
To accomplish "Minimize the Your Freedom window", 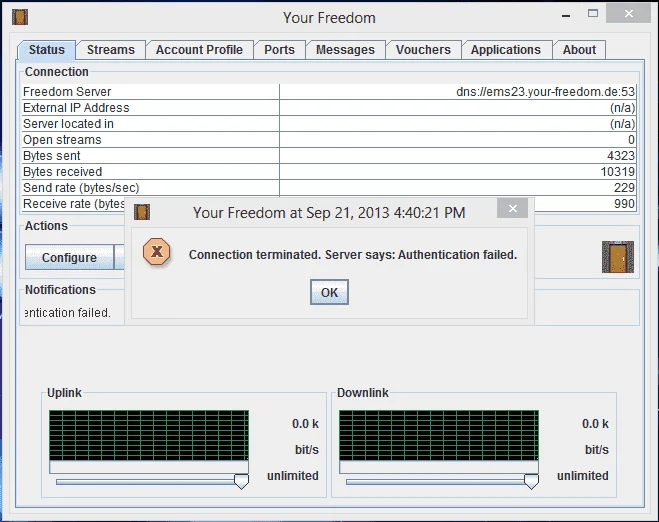I will click(566, 16).
